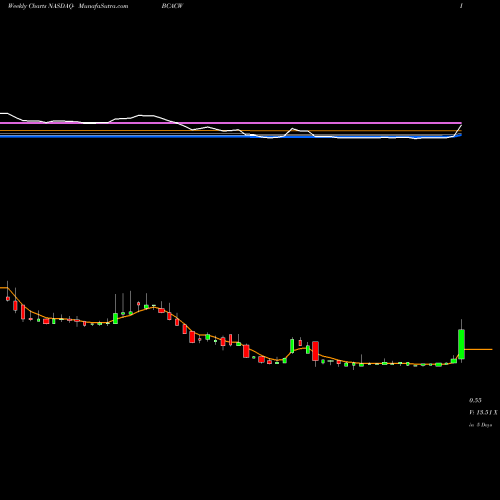Click the 'Weekly Charts NASDAQ' title text
500x500 pixels.
click(x=40, y=6)
